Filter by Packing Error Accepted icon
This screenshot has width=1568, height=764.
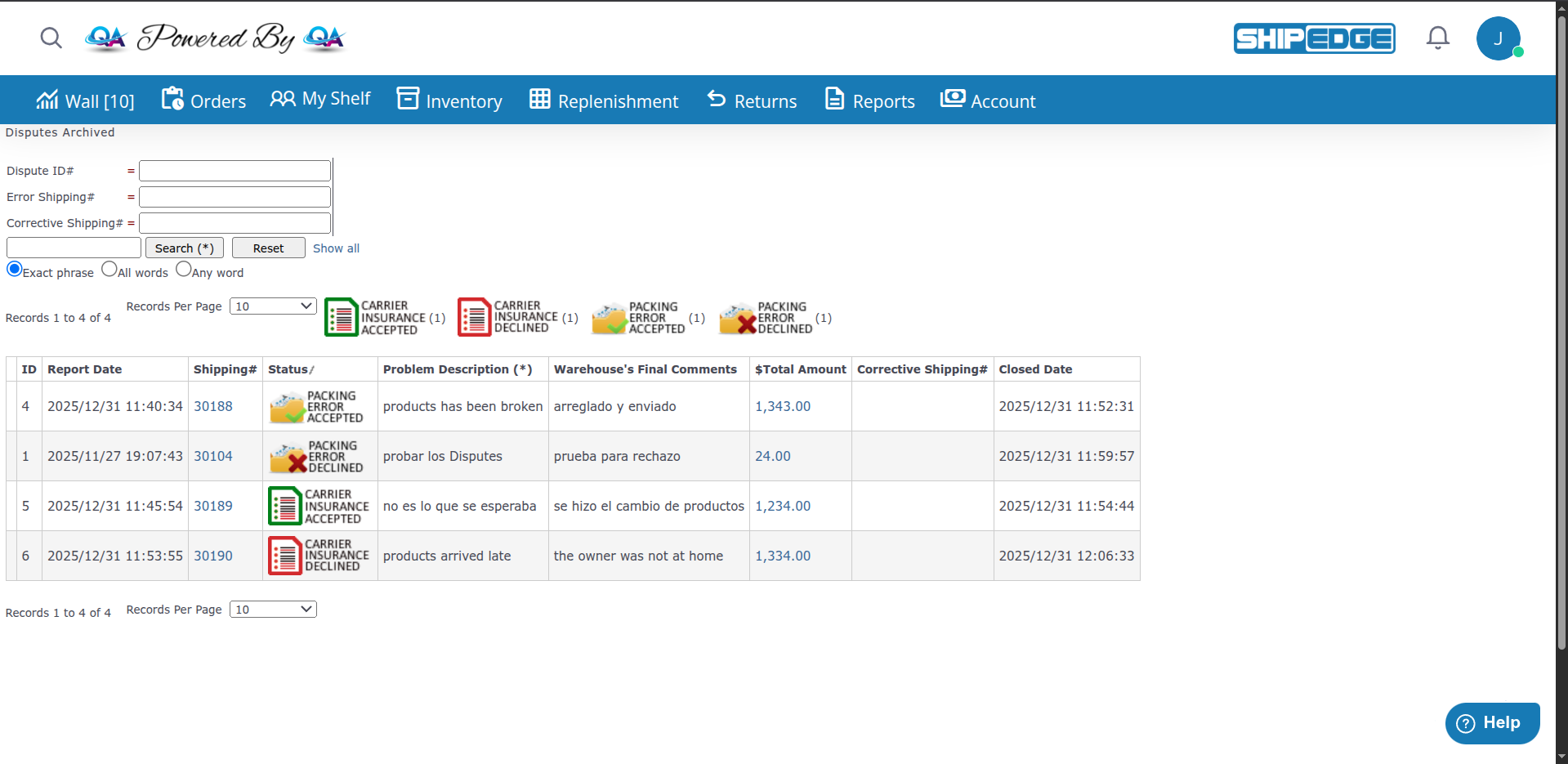[609, 318]
